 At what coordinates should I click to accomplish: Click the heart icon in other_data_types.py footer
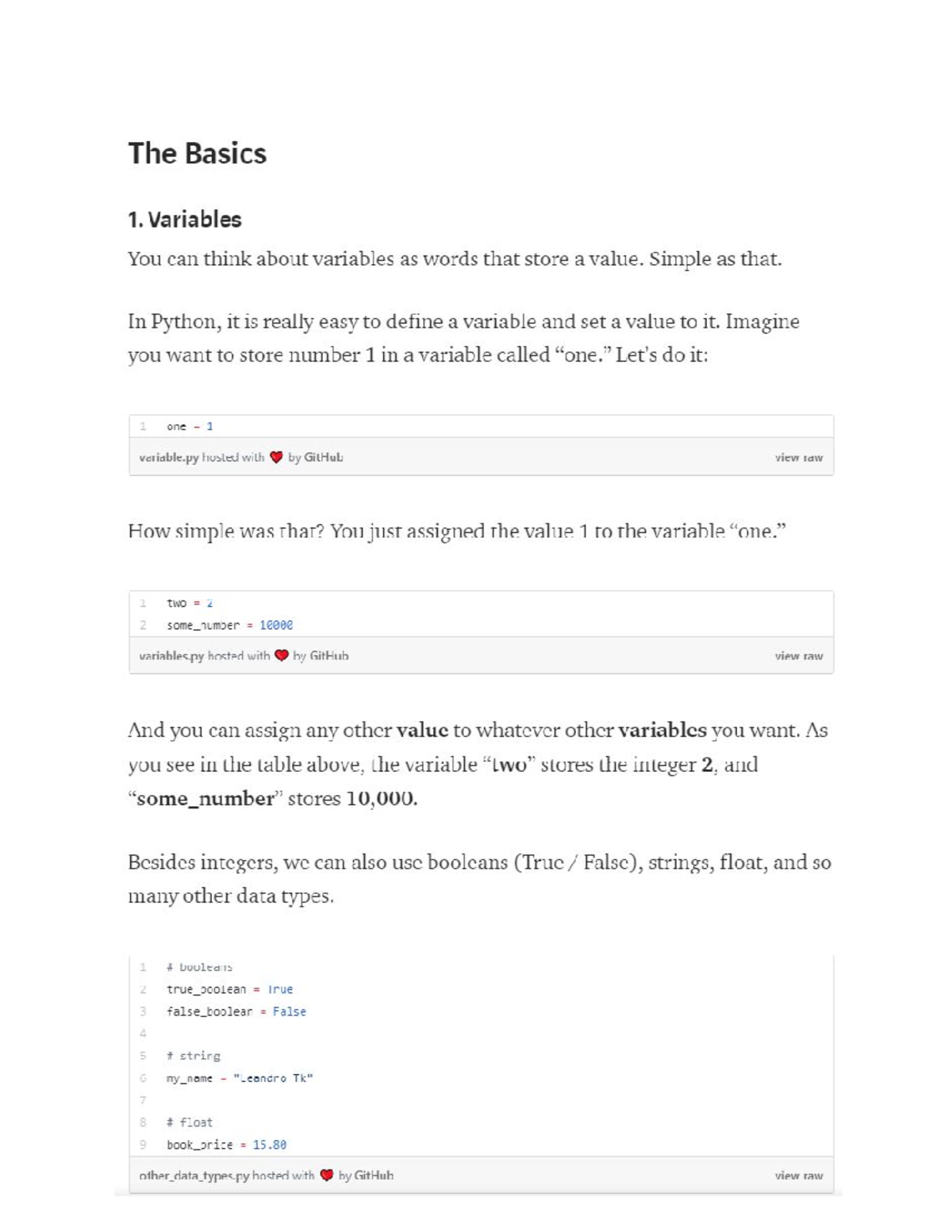[x=327, y=1175]
